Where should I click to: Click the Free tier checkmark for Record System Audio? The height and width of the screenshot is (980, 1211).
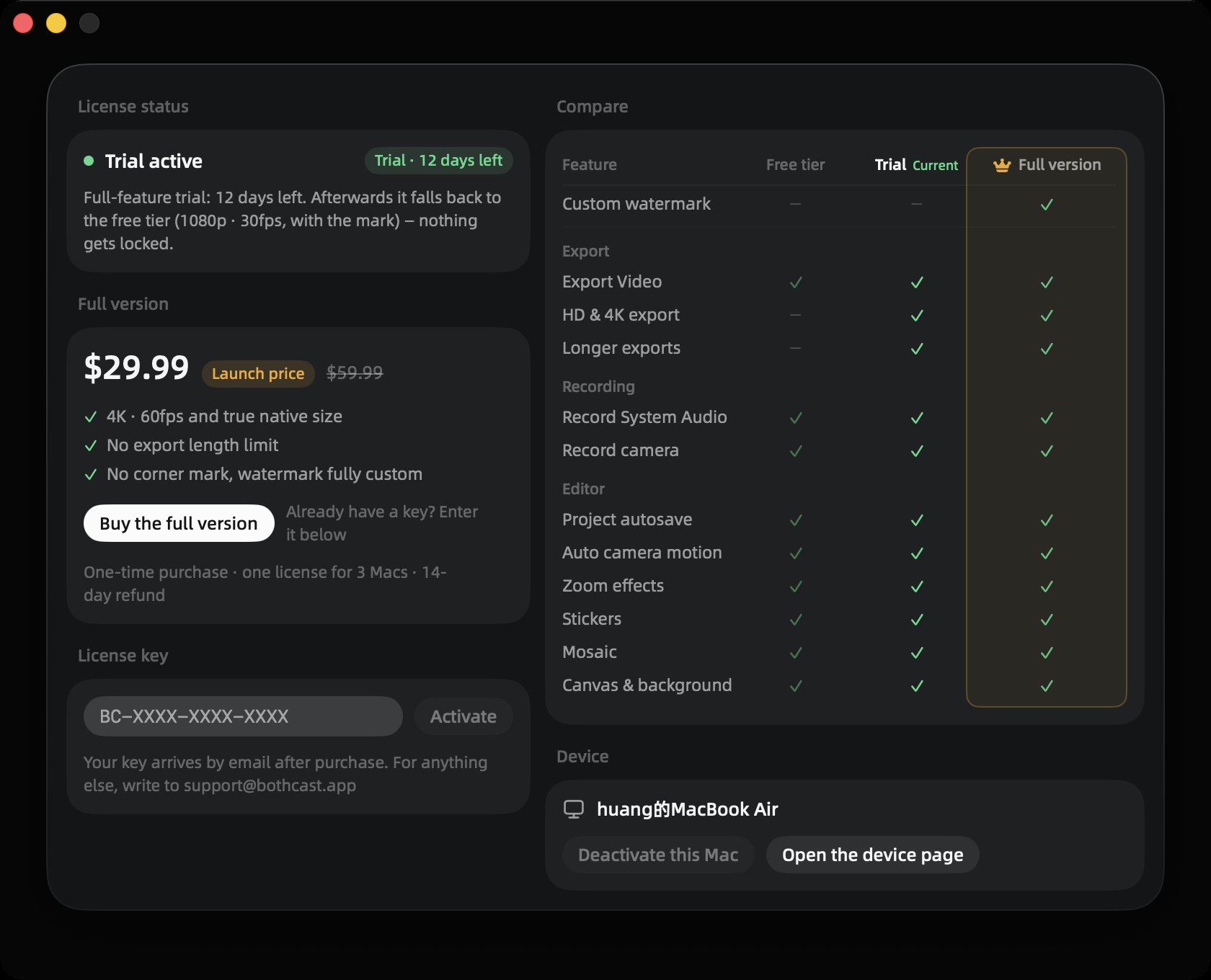[796, 418]
